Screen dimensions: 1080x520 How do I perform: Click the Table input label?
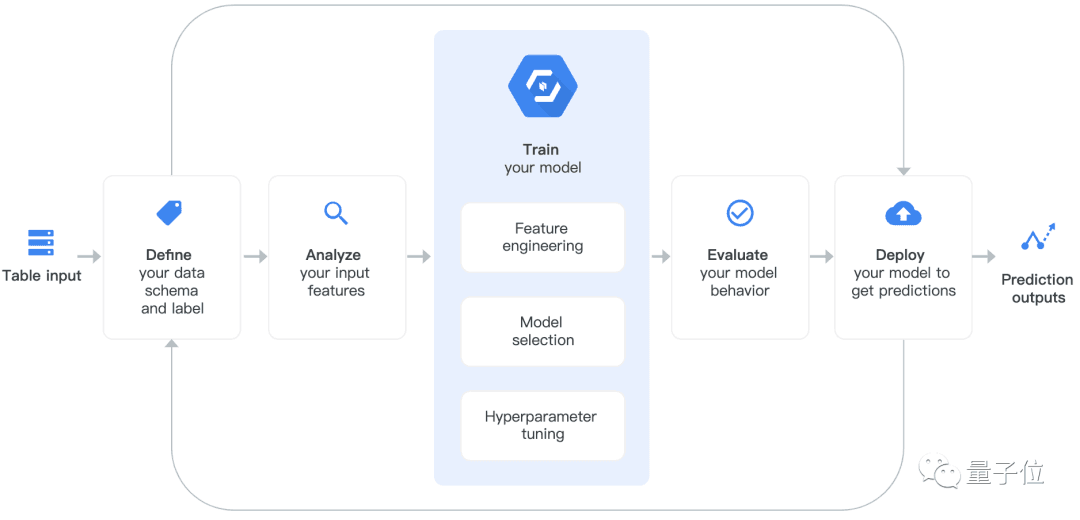[41, 276]
